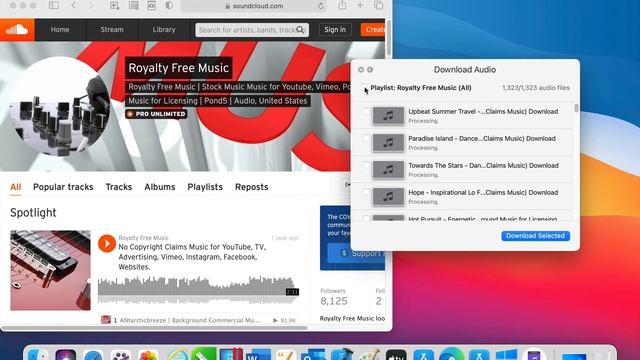Image resolution: width=640 pixels, height=360 pixels.
Task: Open the privacy shield report icon
Action: pos(169,5)
